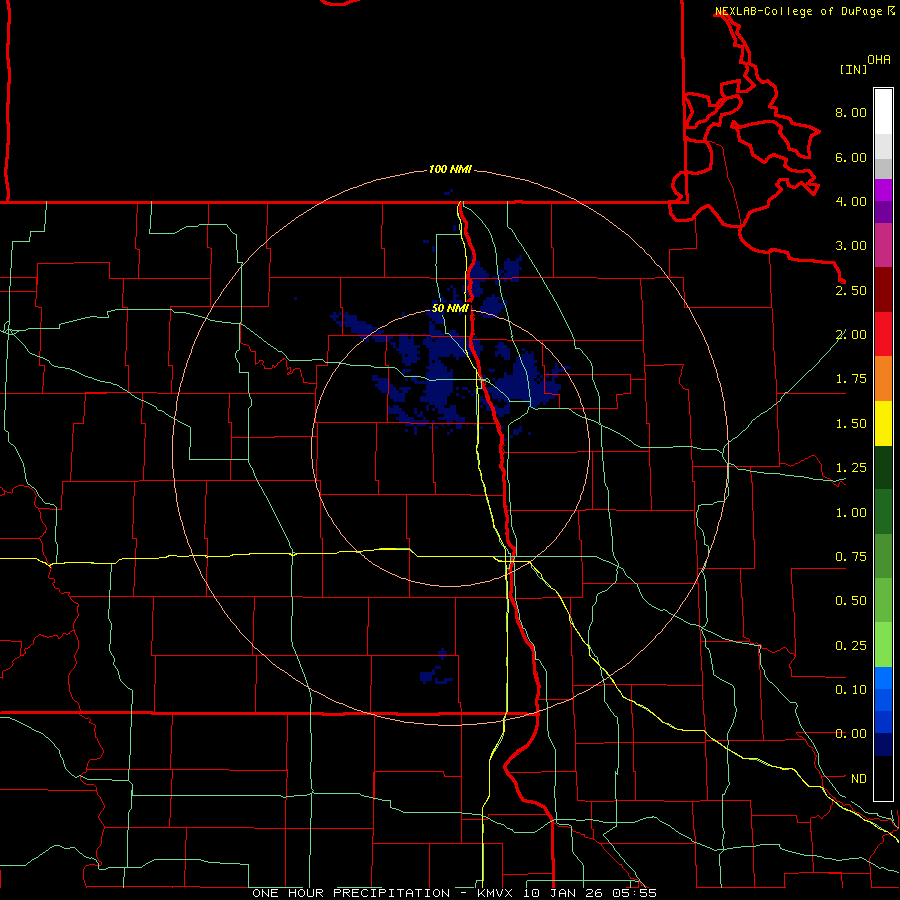Select the 1.50 legend value
The width and height of the screenshot is (900, 900).
point(851,424)
